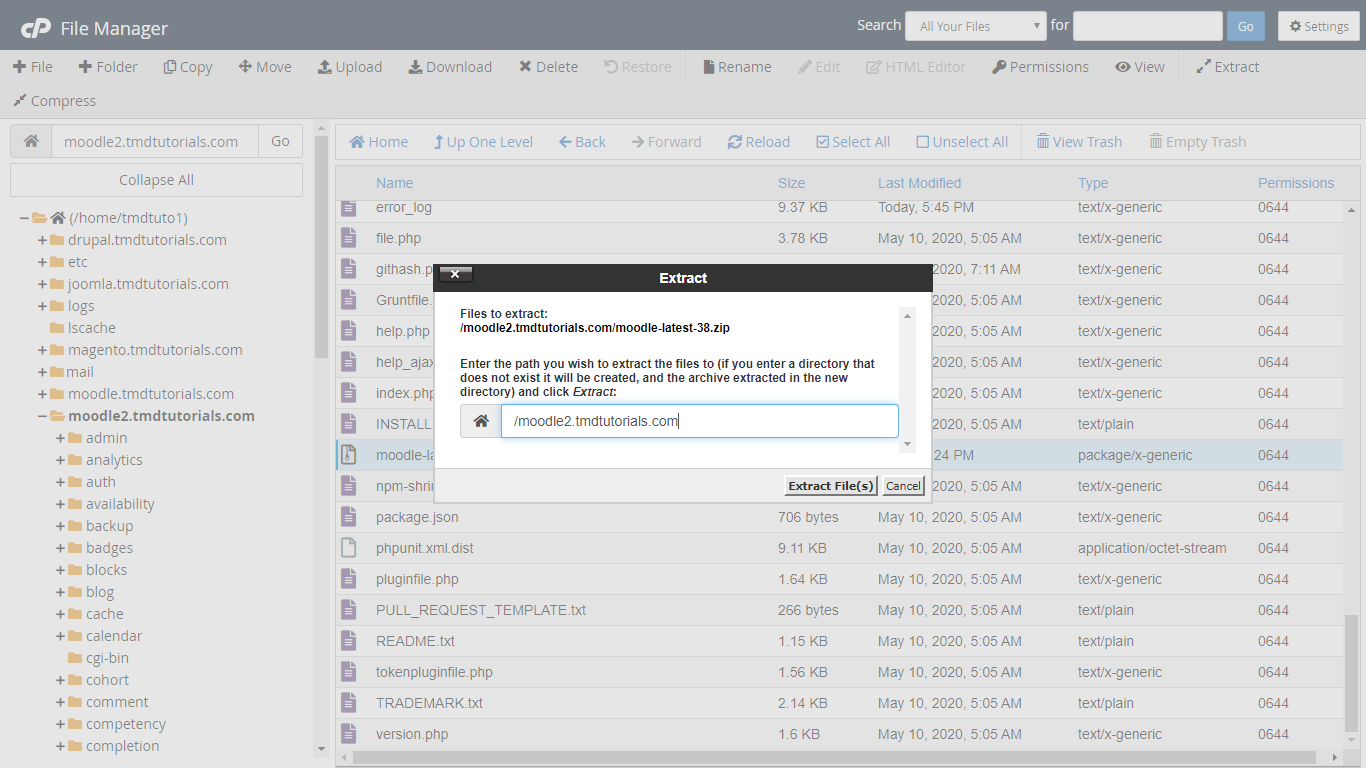Open Permissions key icon in toolbar

[1040, 67]
